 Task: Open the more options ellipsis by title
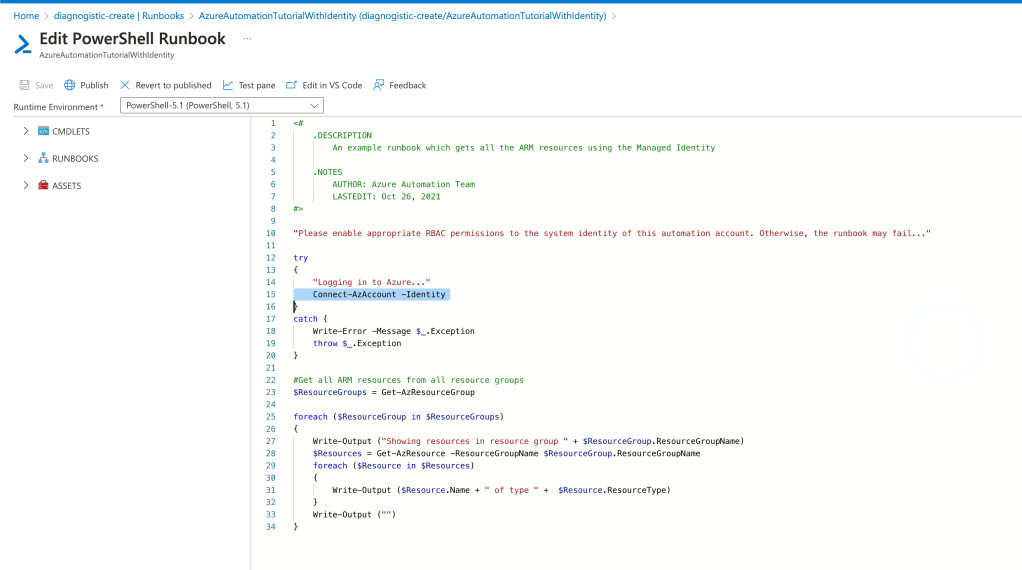[x=247, y=38]
